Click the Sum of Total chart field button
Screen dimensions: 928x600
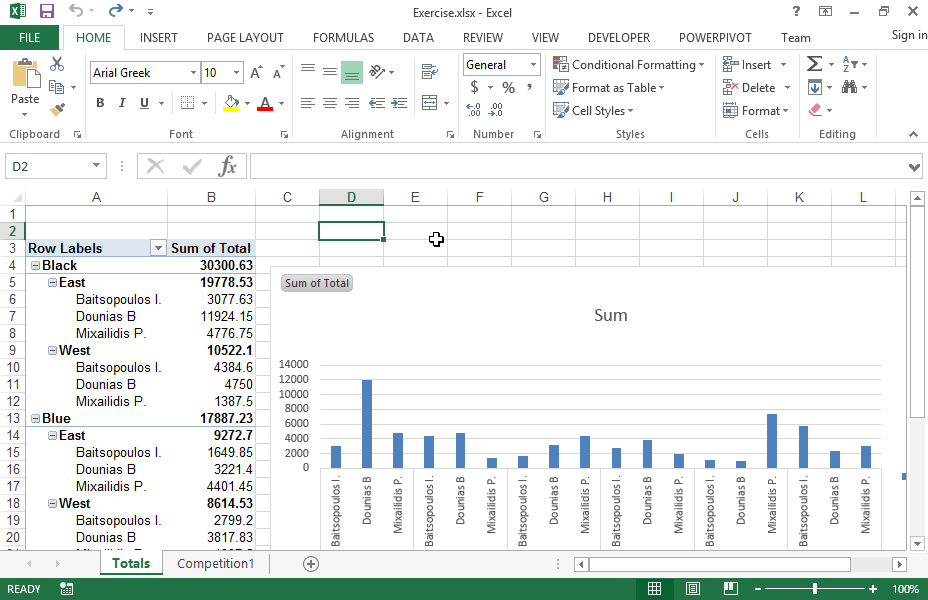coord(317,283)
